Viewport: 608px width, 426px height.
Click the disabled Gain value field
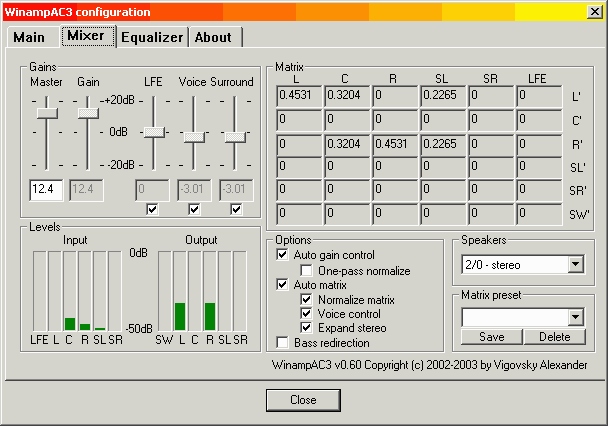point(86,190)
